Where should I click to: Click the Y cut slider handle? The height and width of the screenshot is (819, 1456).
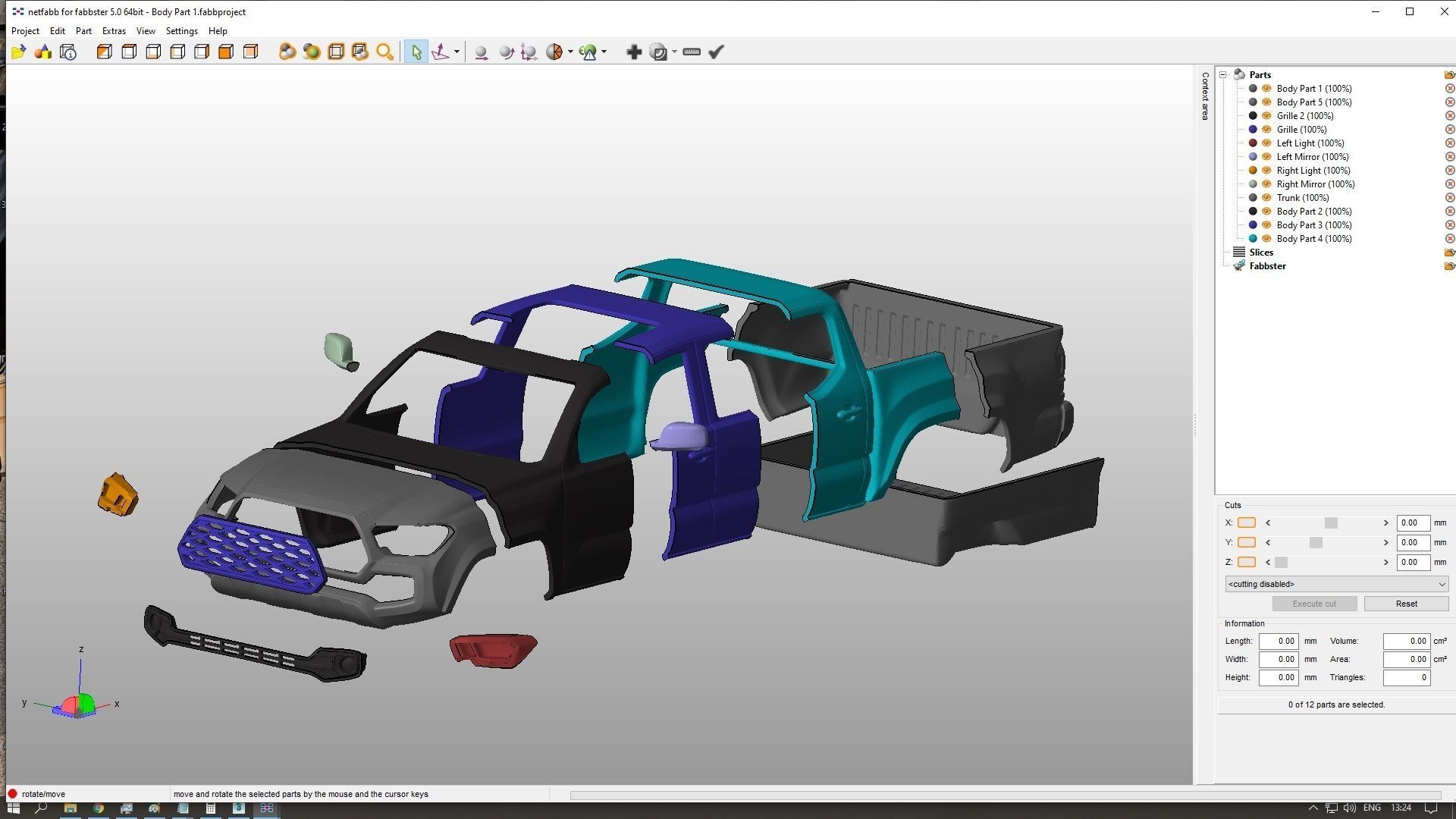tap(1316, 543)
